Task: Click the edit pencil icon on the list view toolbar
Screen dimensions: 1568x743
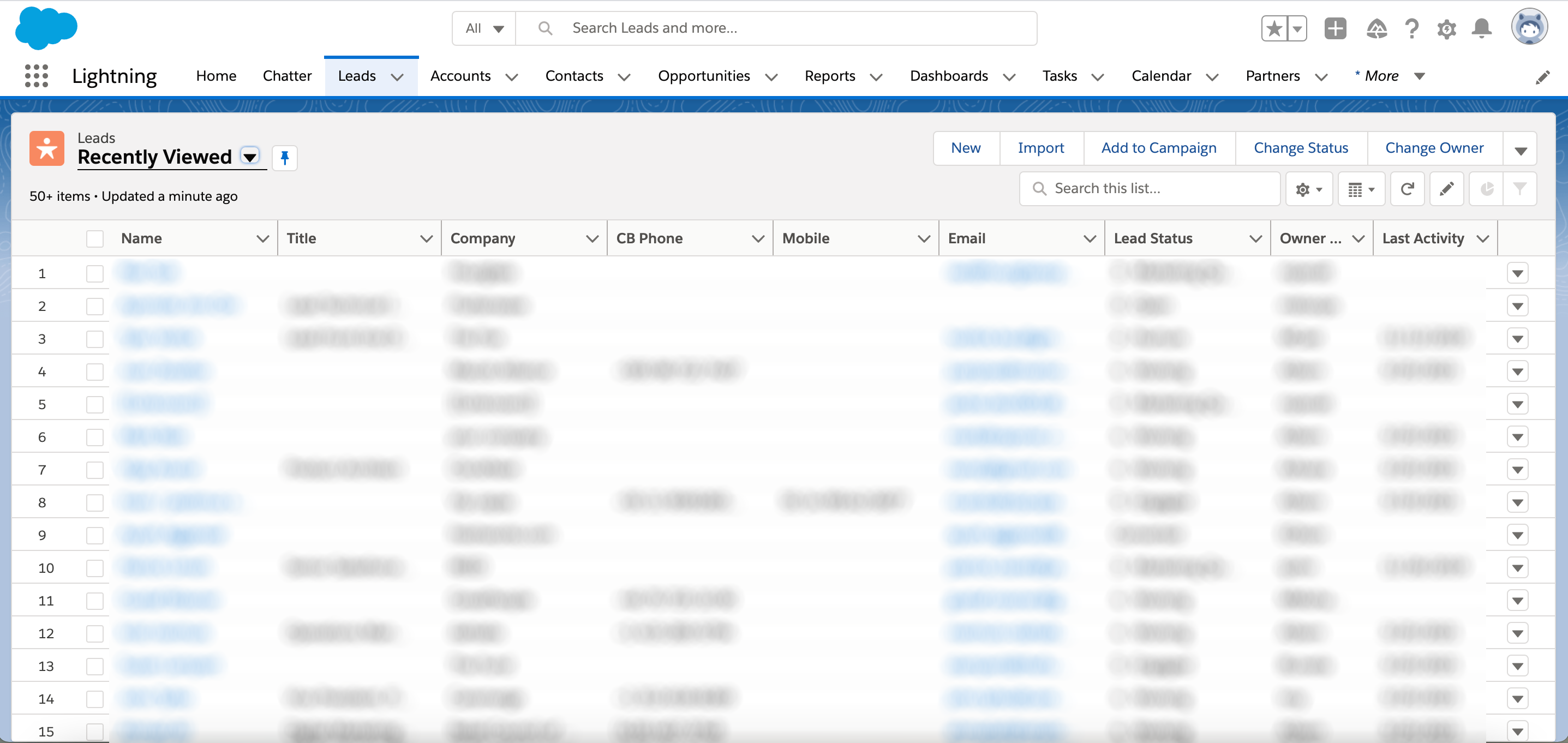Action: click(1447, 188)
